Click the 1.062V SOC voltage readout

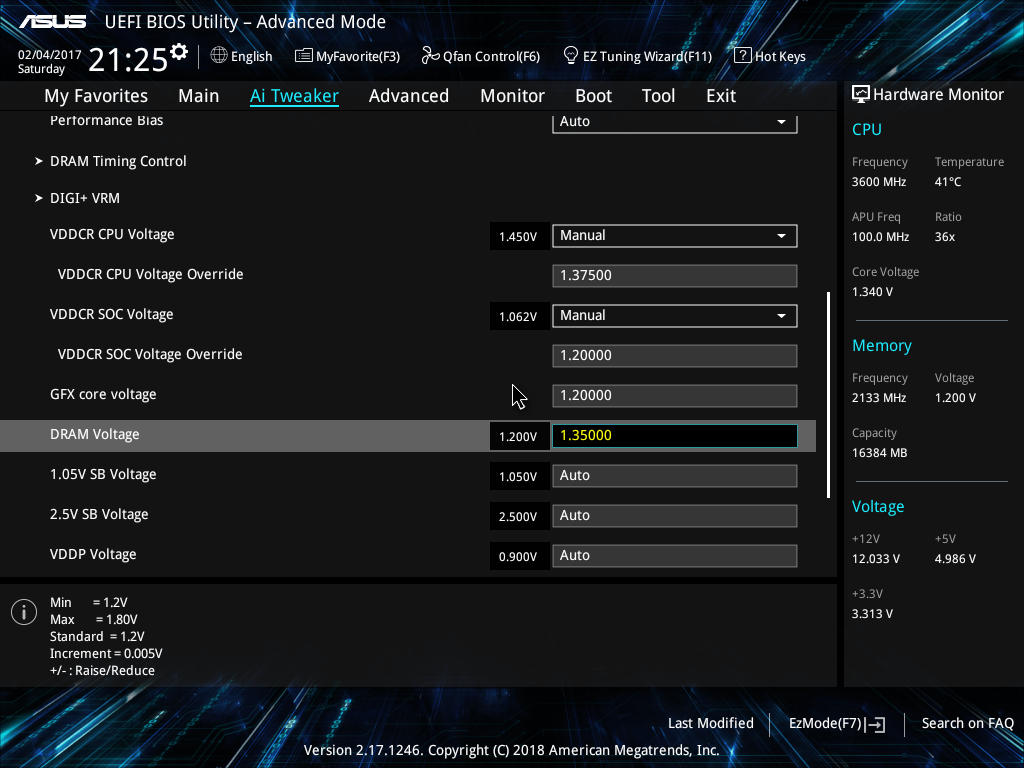click(x=518, y=317)
